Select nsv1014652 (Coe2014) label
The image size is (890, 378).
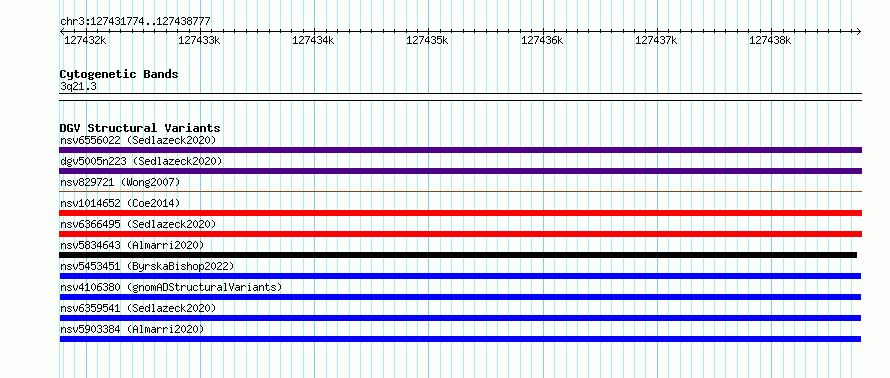tap(120, 203)
